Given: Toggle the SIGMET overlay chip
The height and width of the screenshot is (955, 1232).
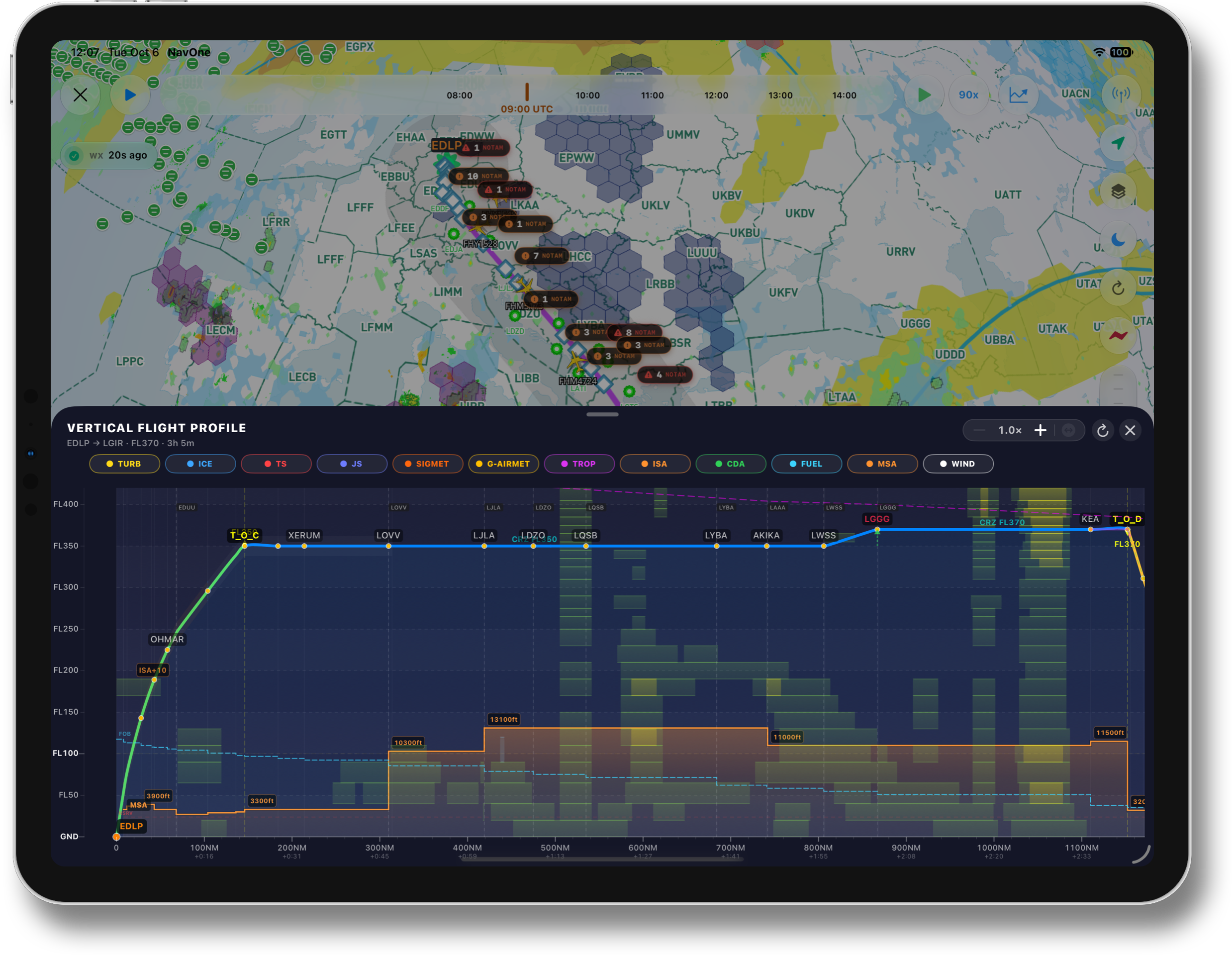Looking at the screenshot, I should [x=428, y=464].
